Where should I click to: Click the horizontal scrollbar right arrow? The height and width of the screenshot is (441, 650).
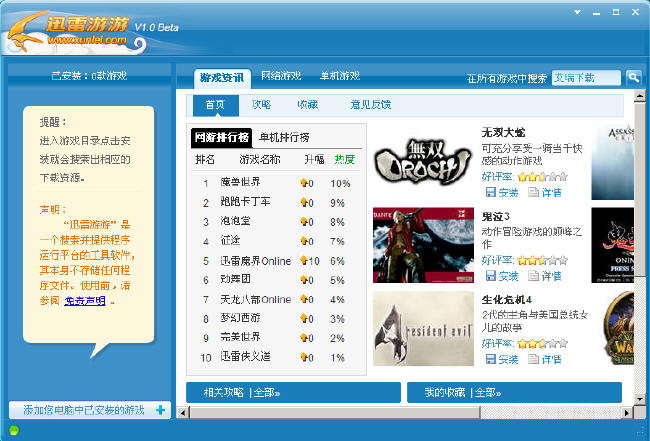[x=627, y=412]
